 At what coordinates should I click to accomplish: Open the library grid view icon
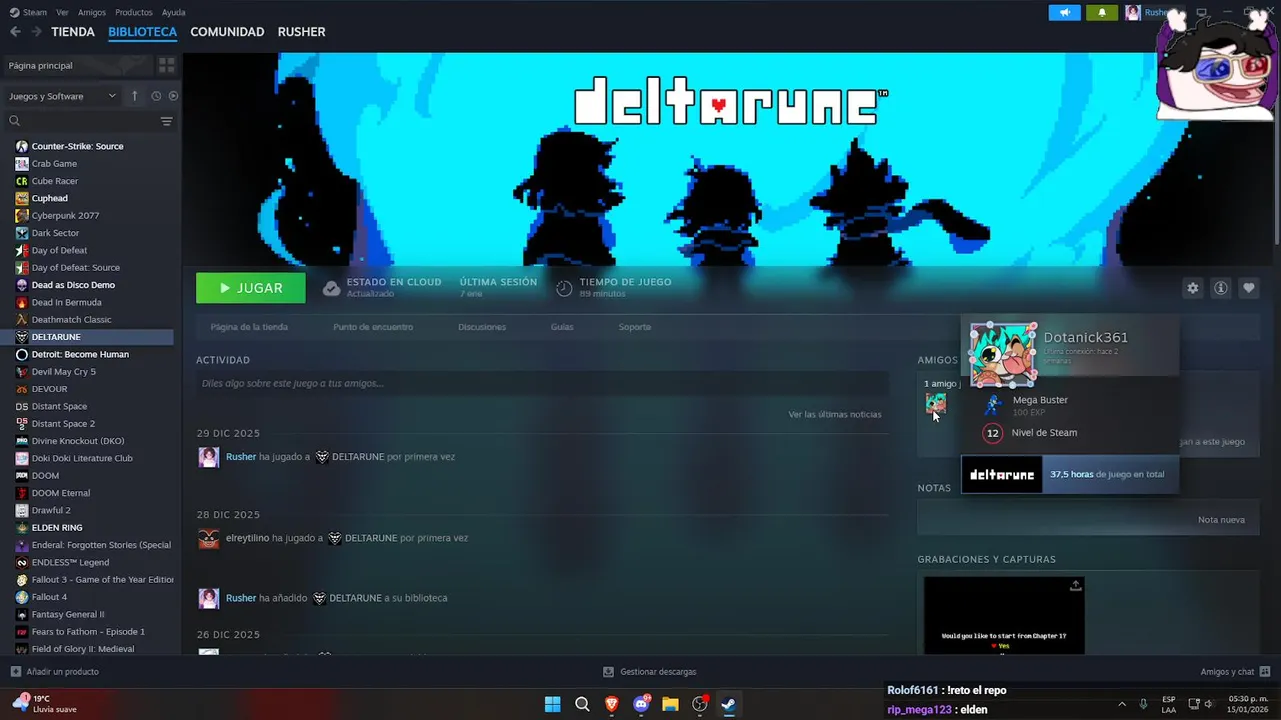(x=166, y=65)
